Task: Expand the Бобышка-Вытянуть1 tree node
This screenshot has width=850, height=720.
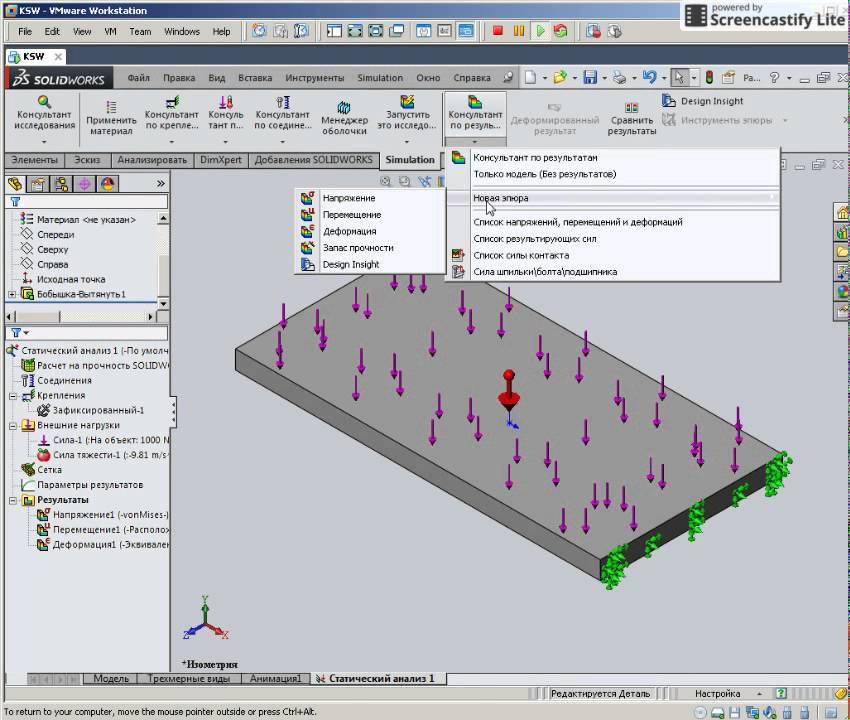Action: [x=12, y=294]
